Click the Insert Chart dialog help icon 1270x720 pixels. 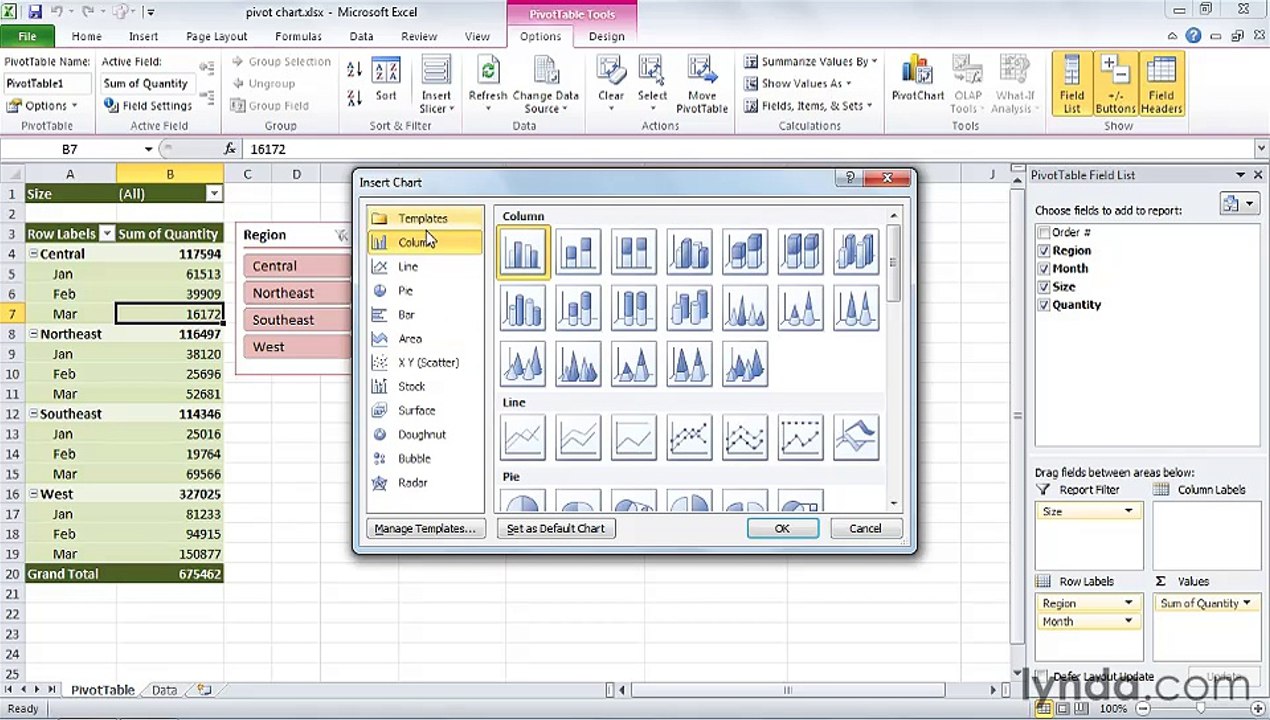click(850, 178)
